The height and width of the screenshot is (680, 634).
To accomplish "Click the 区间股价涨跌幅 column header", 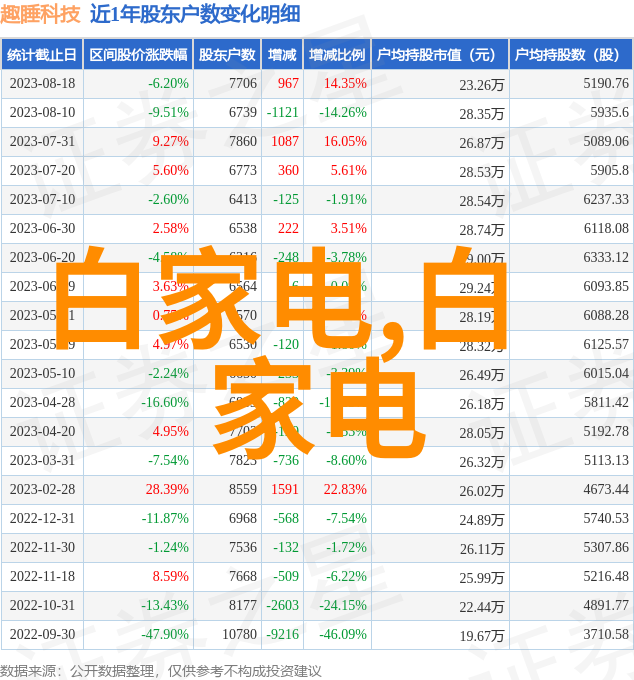I will (138, 55).
